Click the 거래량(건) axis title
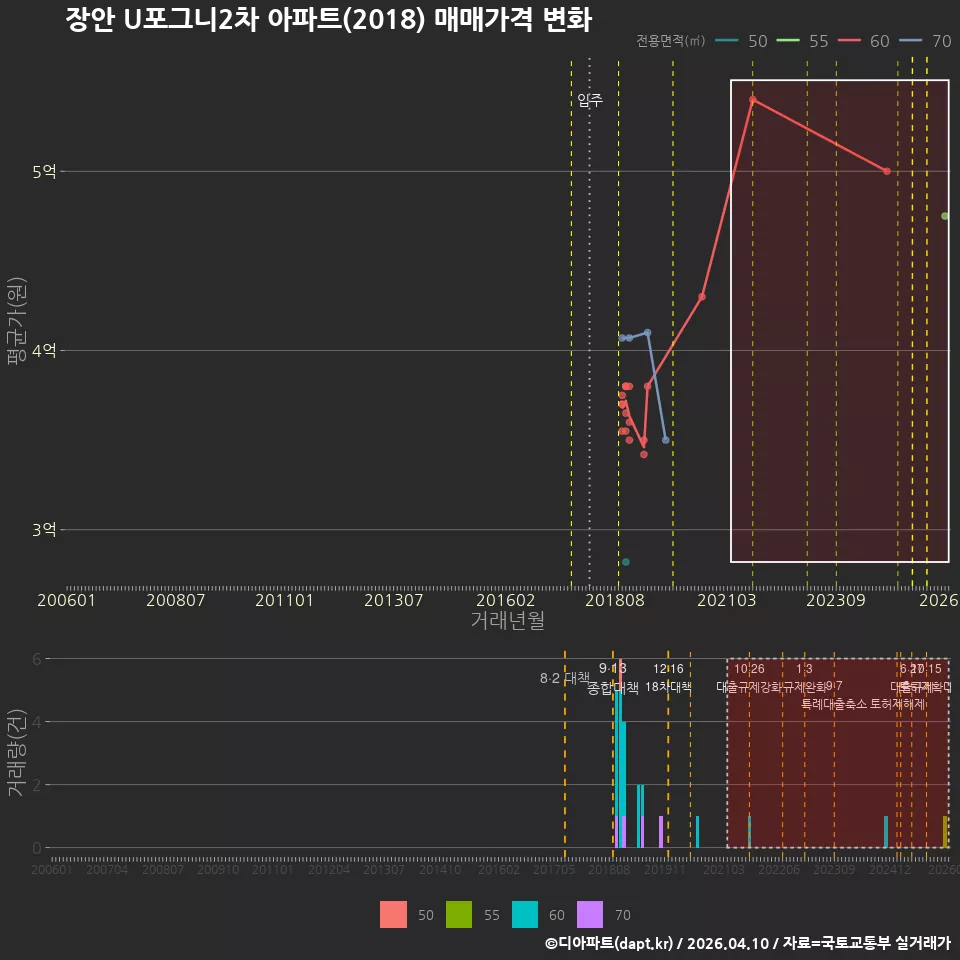Image resolution: width=960 pixels, height=960 pixels. [x=15, y=752]
